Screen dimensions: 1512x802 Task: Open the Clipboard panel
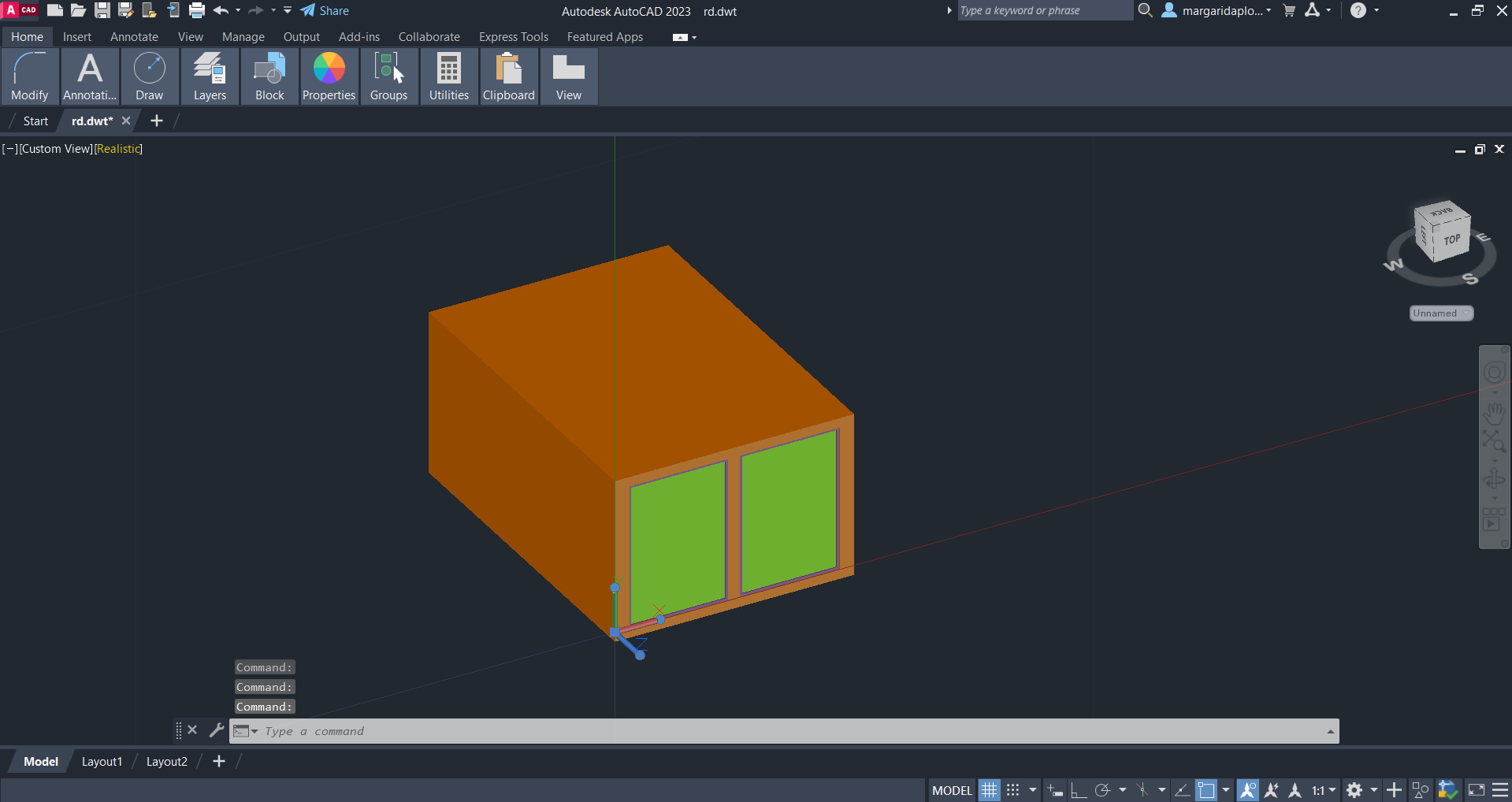point(508,76)
